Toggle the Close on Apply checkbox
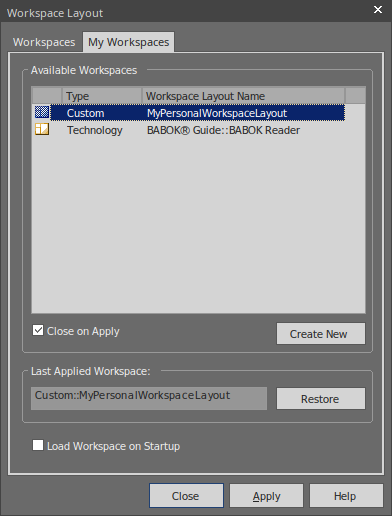Image resolution: width=392 pixels, height=516 pixels. [x=38, y=331]
